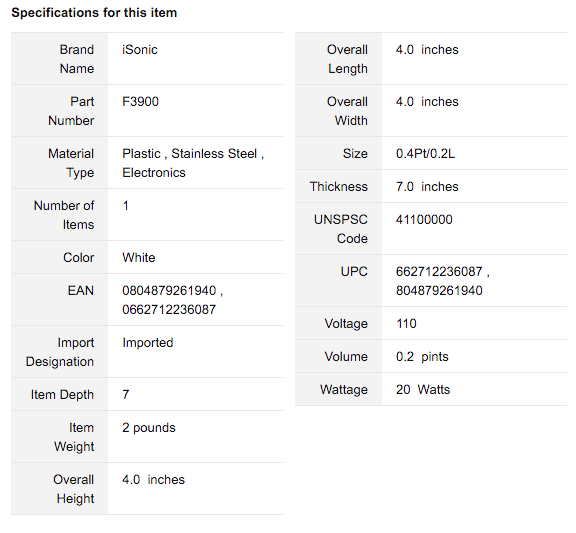This screenshot has width=576, height=533.
Task: Click the F3900 part number value
Action: [x=140, y=101]
